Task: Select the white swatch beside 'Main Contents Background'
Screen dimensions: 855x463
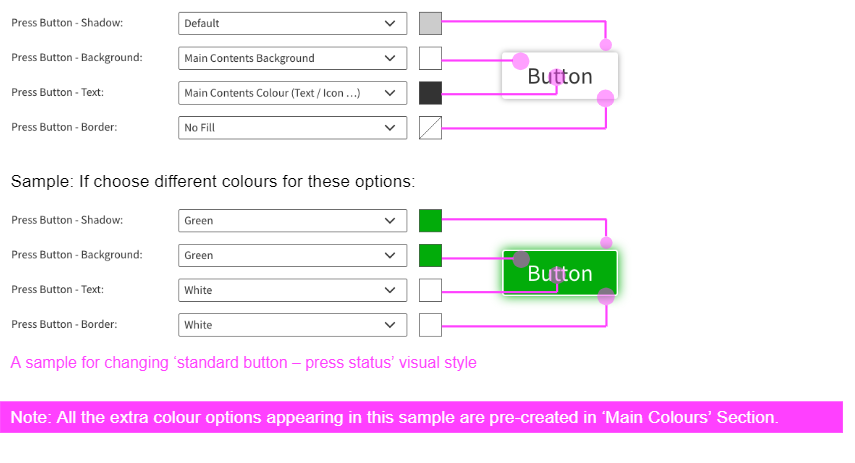Action: click(430, 58)
